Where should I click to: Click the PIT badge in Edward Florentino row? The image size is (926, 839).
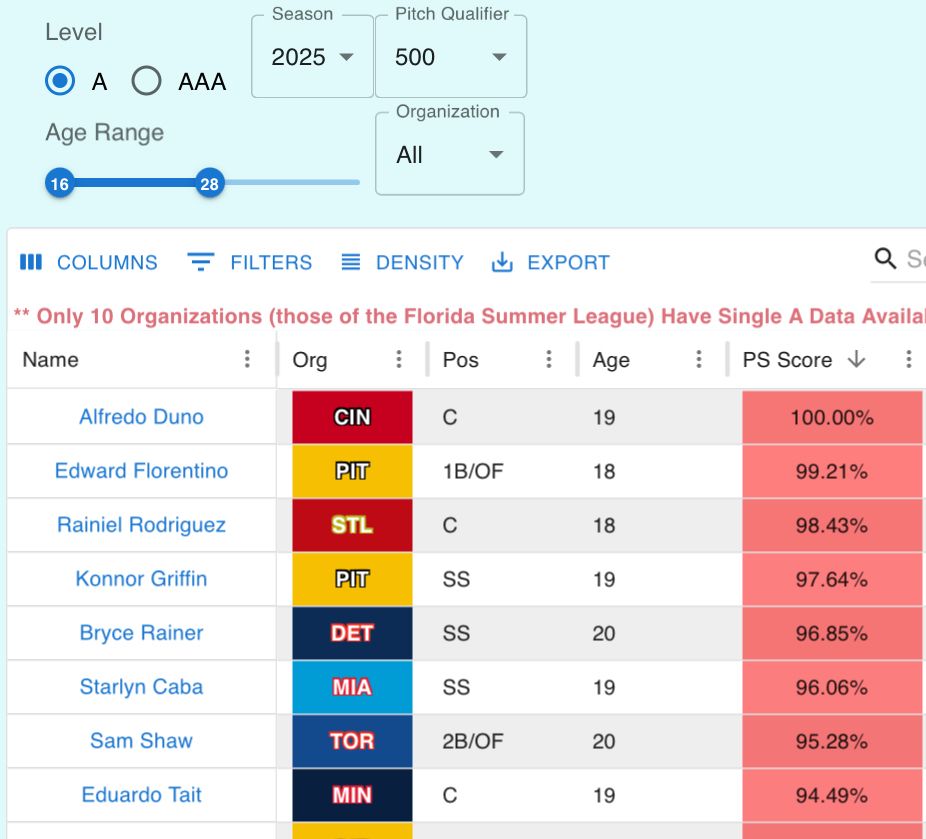pyautogui.click(x=352, y=471)
